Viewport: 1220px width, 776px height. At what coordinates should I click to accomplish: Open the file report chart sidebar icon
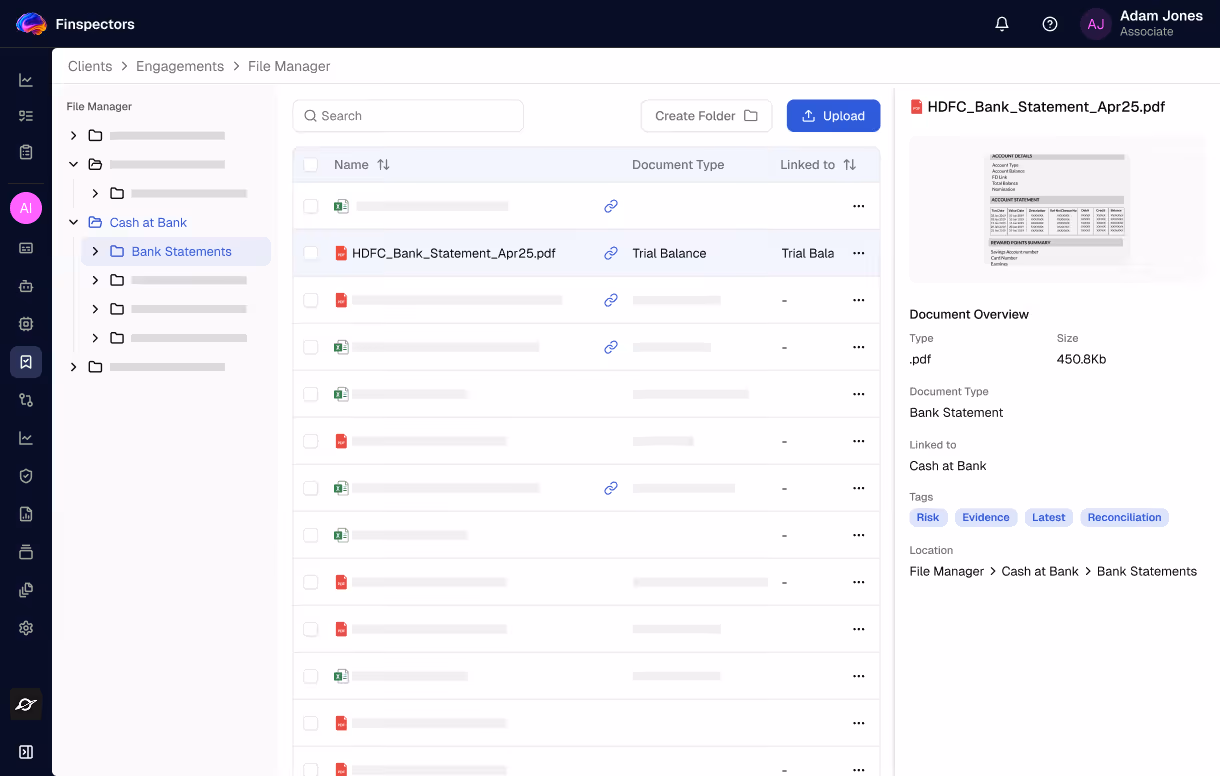click(x=26, y=514)
